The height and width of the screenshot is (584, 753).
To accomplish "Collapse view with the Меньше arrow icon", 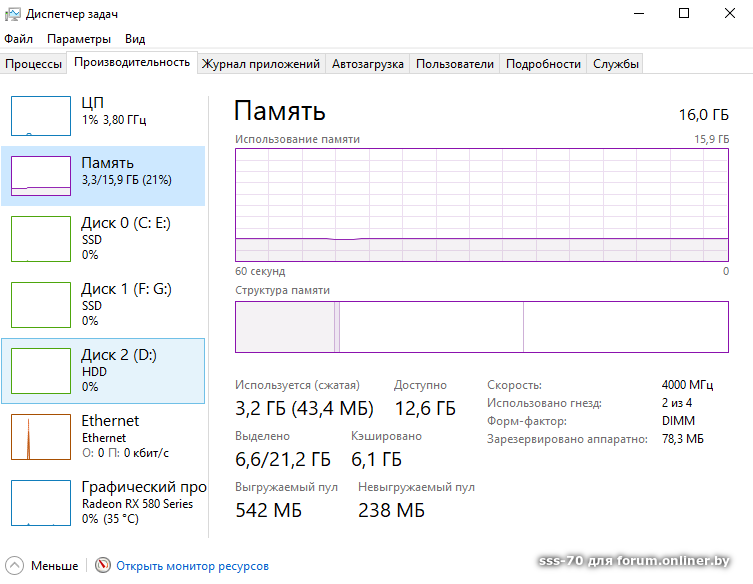I will (16, 566).
